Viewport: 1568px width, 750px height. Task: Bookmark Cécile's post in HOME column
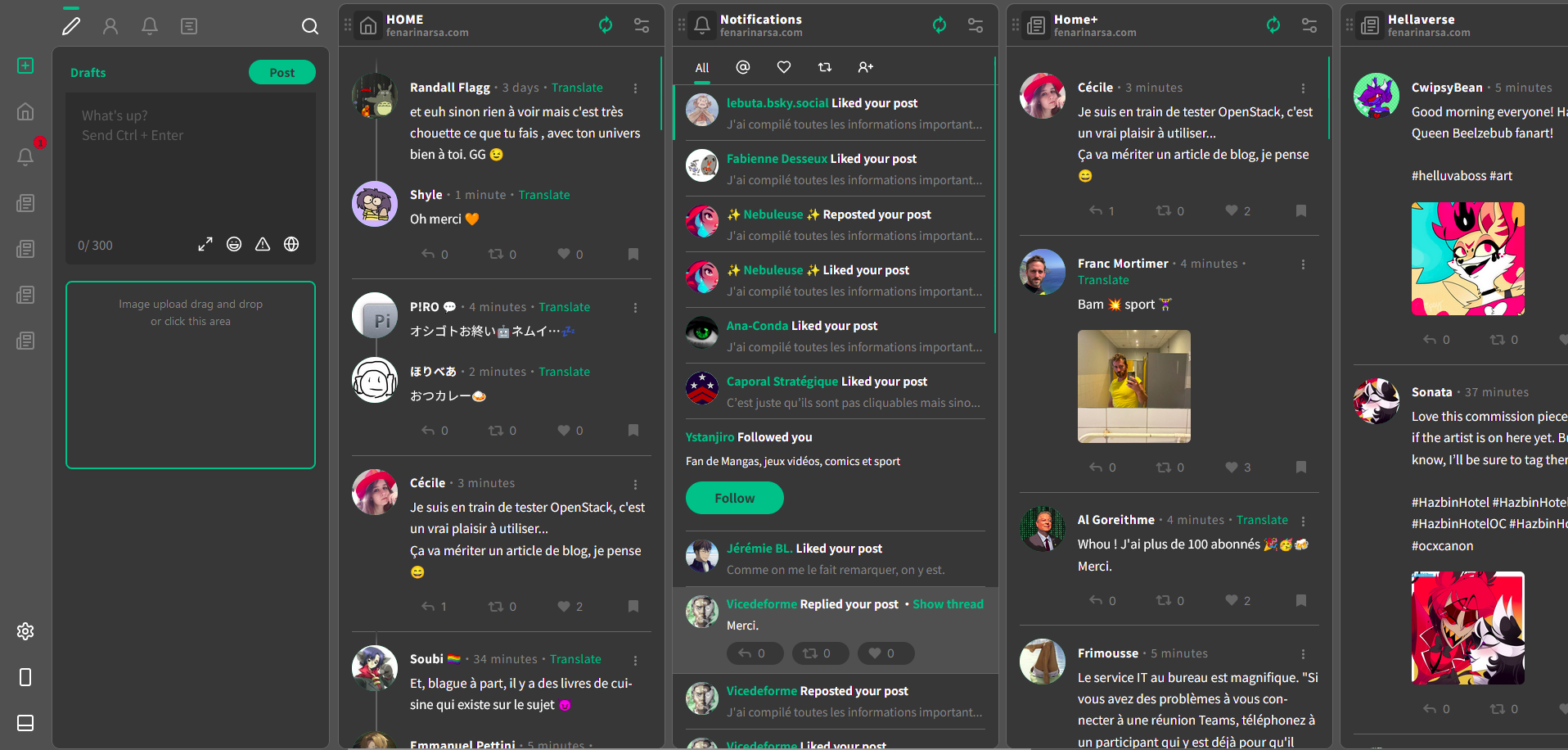coord(633,606)
